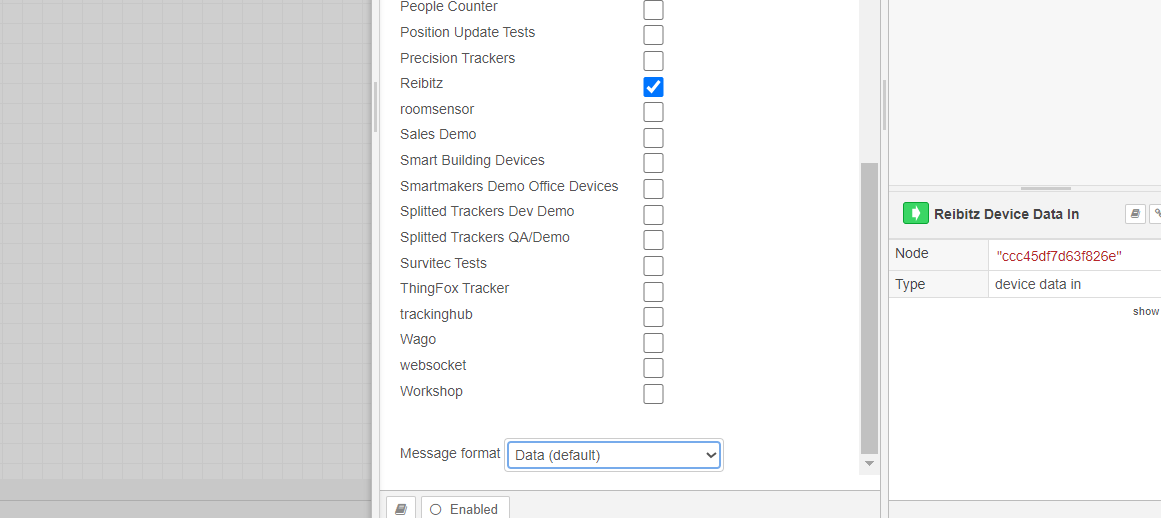Tick the Smart Building Devices checkbox
This screenshot has height=518, width=1161.
[653, 163]
